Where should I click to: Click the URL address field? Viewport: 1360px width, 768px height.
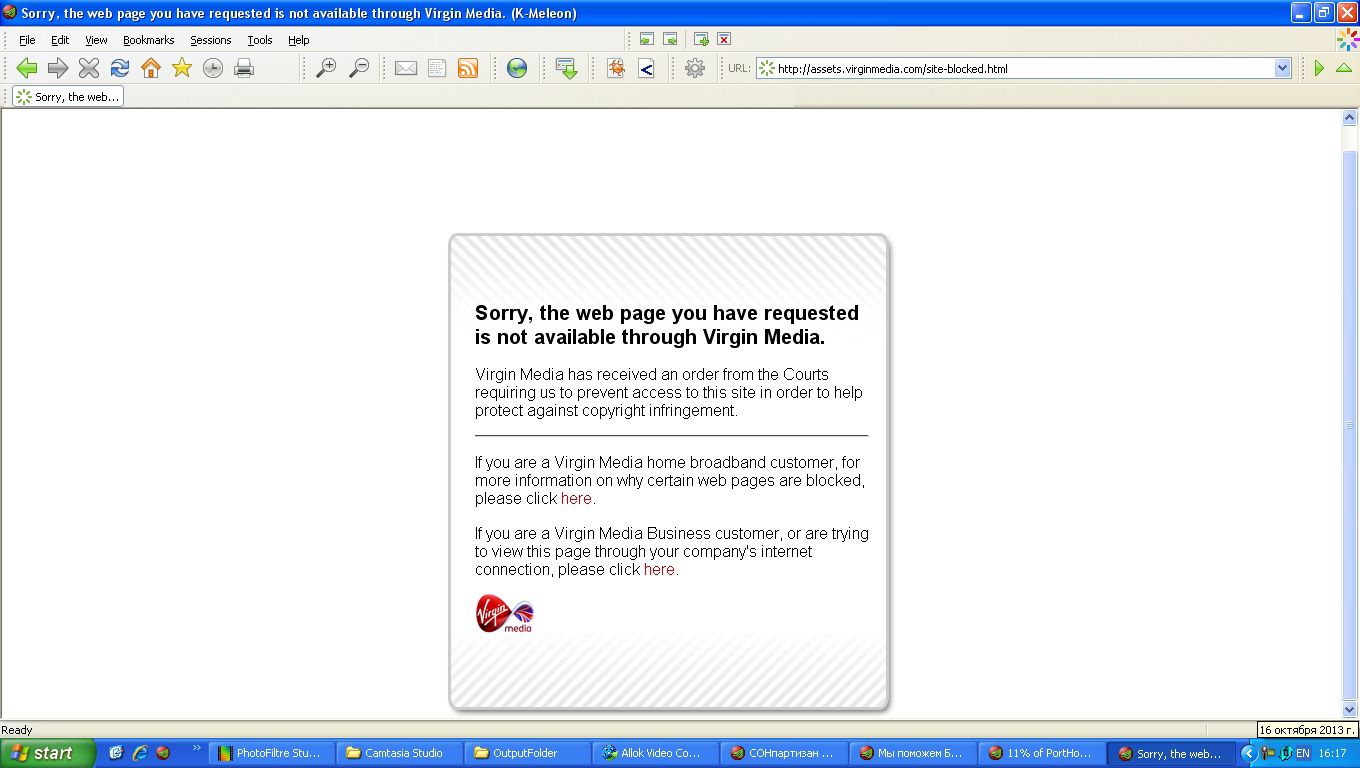1015,68
